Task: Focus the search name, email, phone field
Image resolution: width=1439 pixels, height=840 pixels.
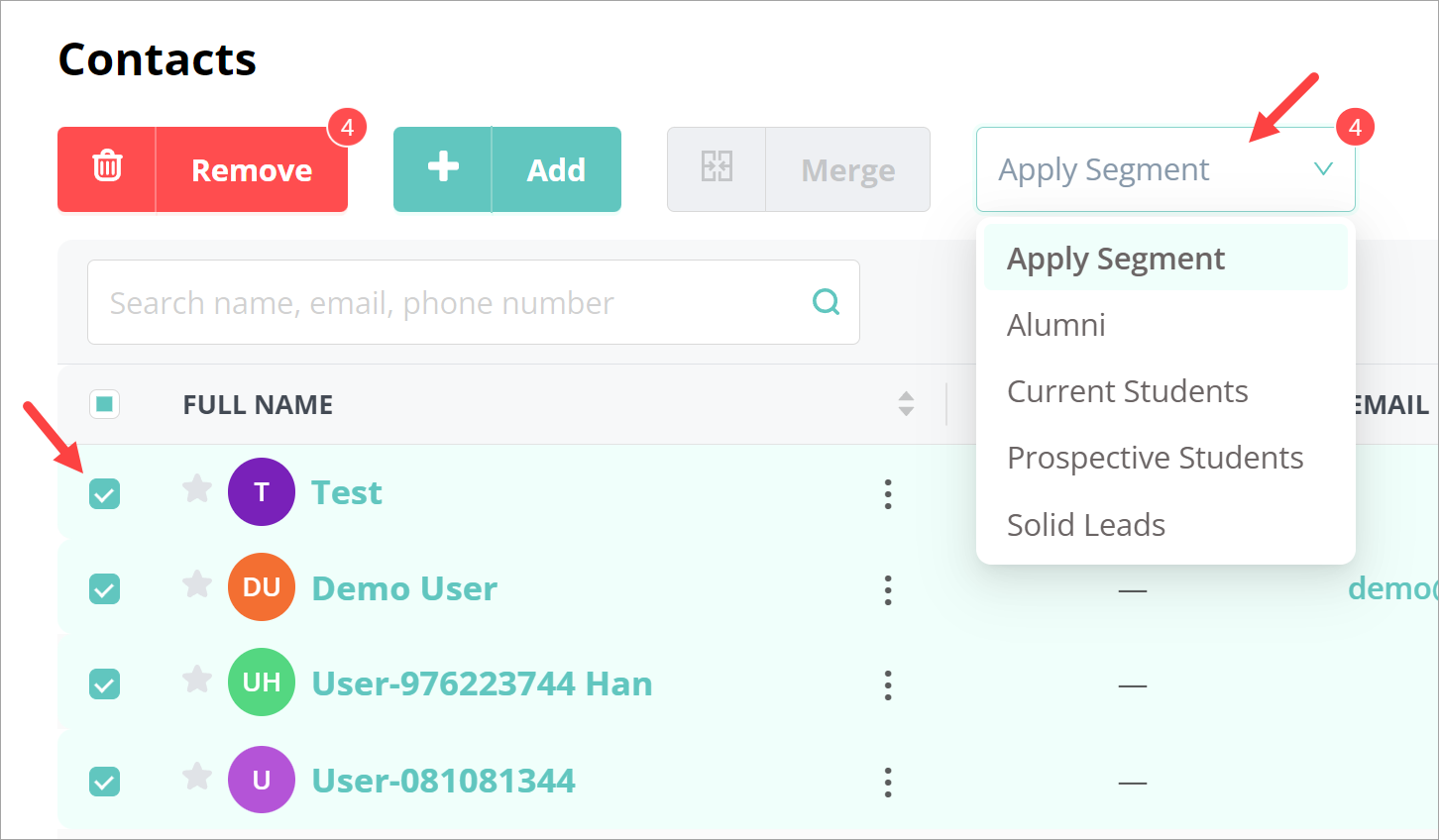Action: coord(473,302)
